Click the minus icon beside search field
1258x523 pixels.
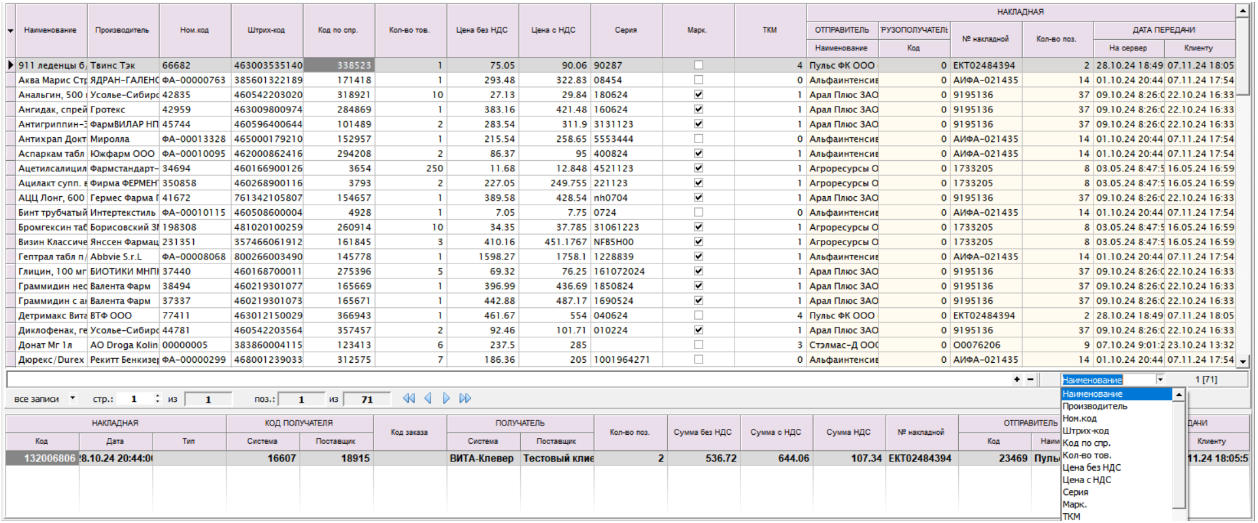coord(1030,380)
